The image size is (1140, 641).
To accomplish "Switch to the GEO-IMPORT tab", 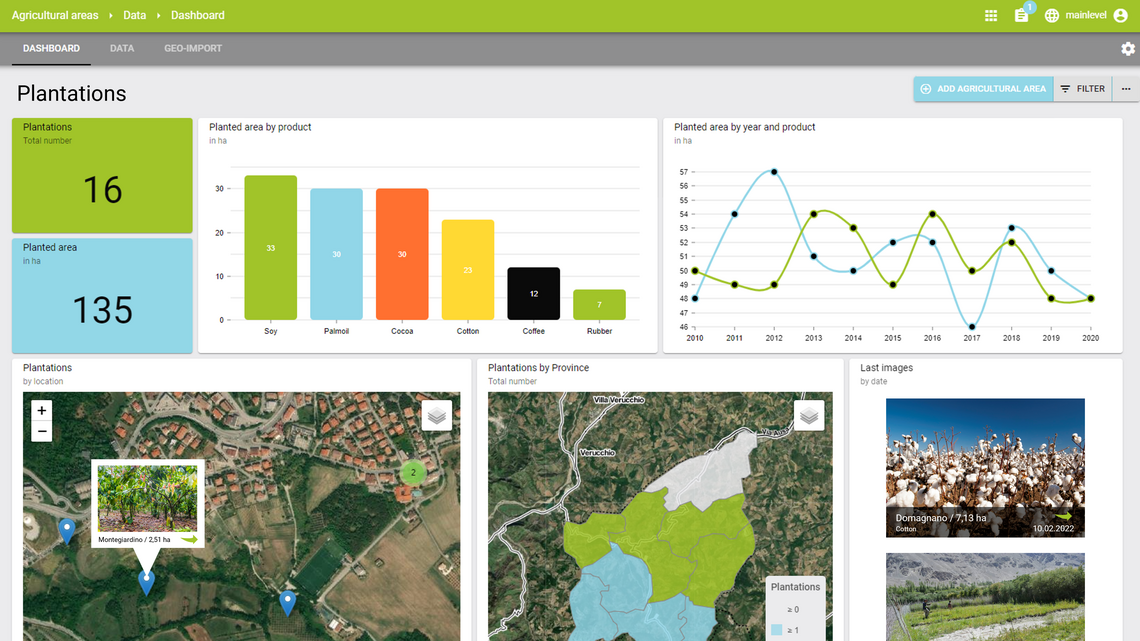I will (x=193, y=49).
